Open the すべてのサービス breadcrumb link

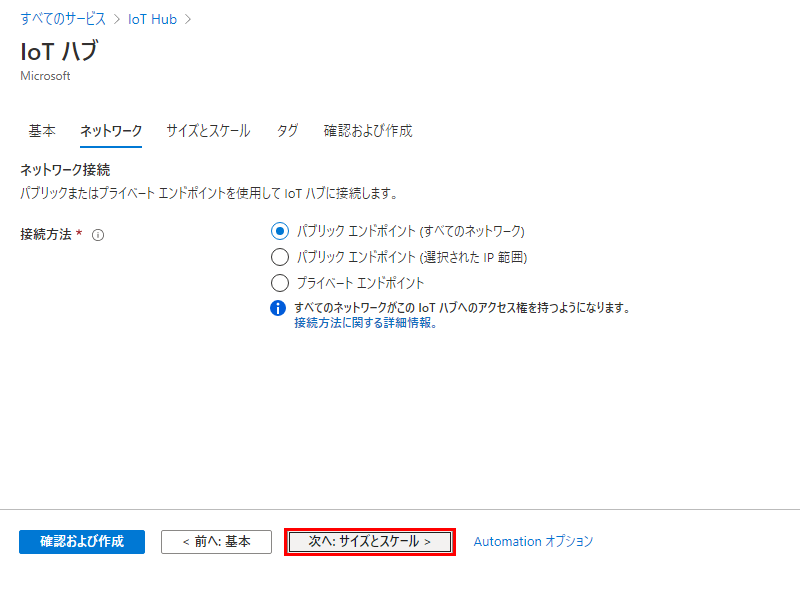[x=63, y=19]
